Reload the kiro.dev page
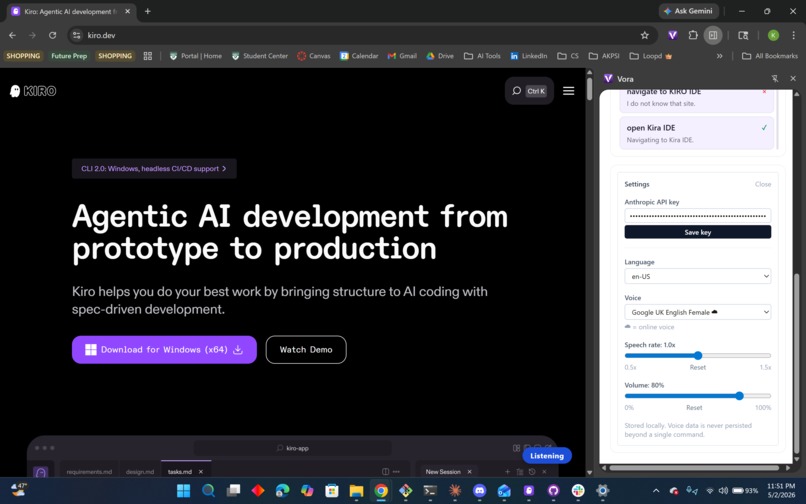Viewport: 806px width, 504px height. 52,35
